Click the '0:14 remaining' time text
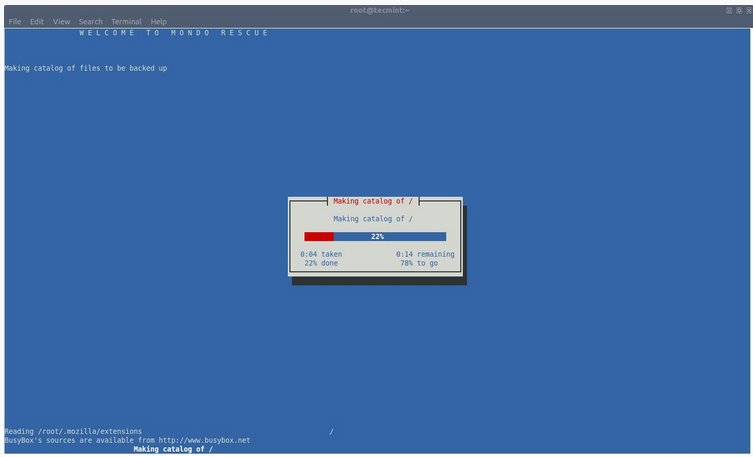753x457 pixels. click(x=425, y=254)
